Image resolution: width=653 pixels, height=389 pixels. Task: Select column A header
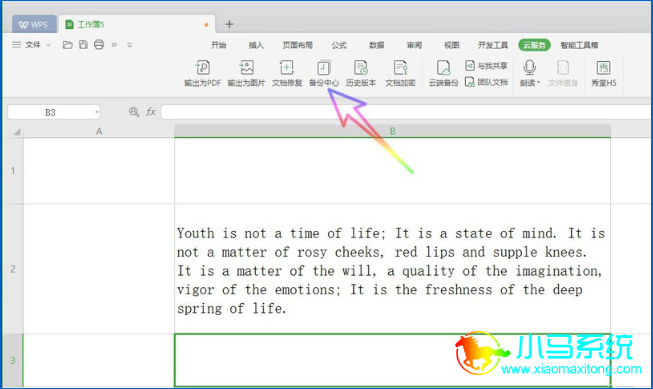tap(99, 131)
